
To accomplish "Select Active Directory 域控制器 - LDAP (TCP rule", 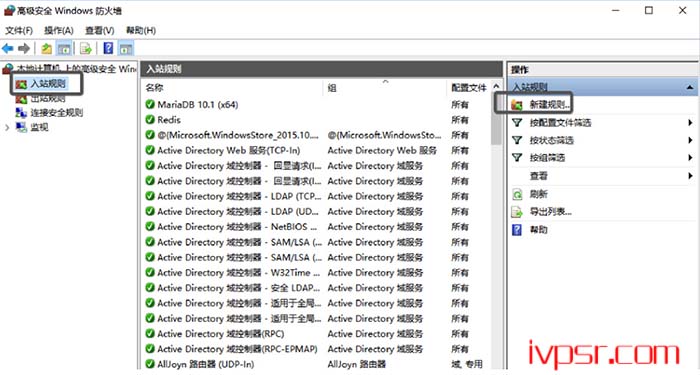I will click(239, 196).
